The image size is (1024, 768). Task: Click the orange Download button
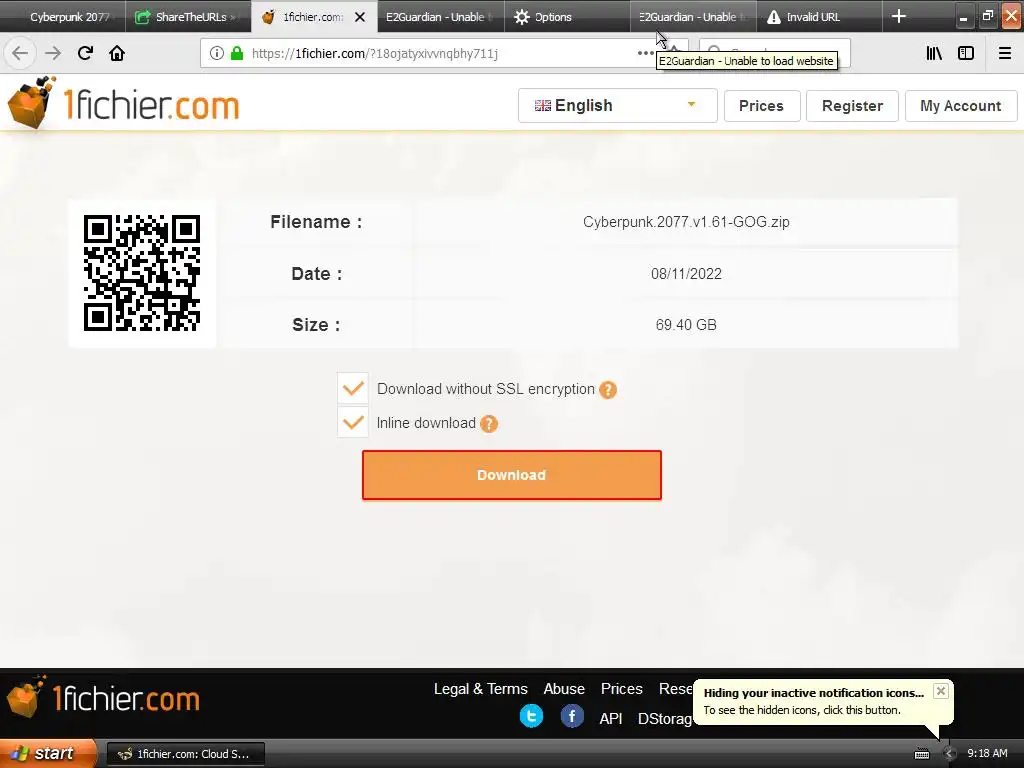pyautogui.click(x=511, y=475)
